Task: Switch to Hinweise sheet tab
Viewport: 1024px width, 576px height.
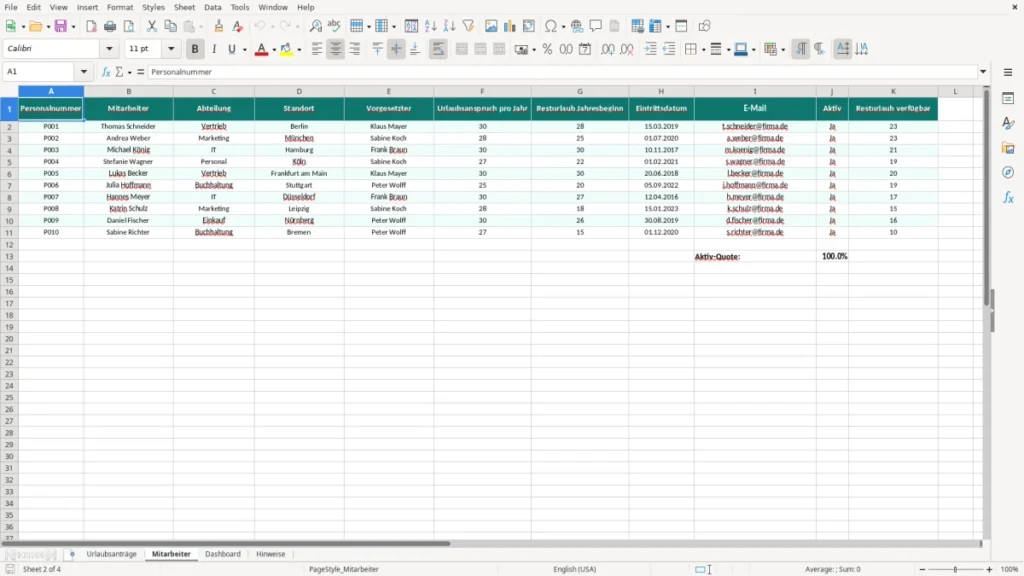Action: pyautogui.click(x=270, y=554)
